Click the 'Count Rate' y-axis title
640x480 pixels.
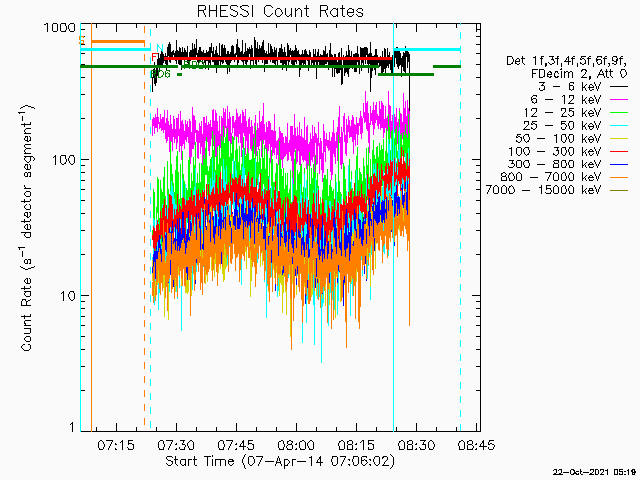click(x=27, y=228)
